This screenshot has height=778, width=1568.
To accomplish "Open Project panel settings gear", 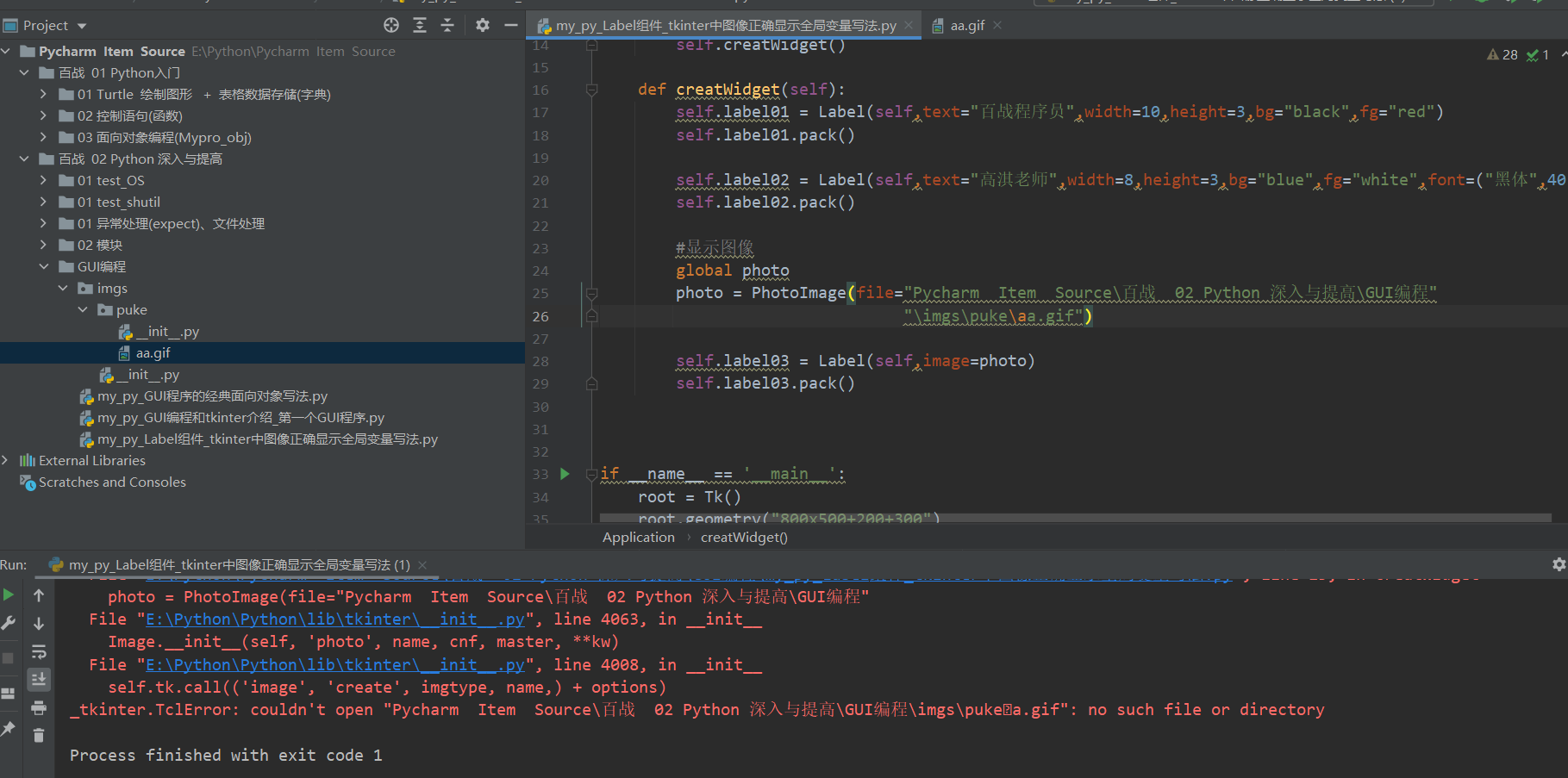I will pos(483,25).
